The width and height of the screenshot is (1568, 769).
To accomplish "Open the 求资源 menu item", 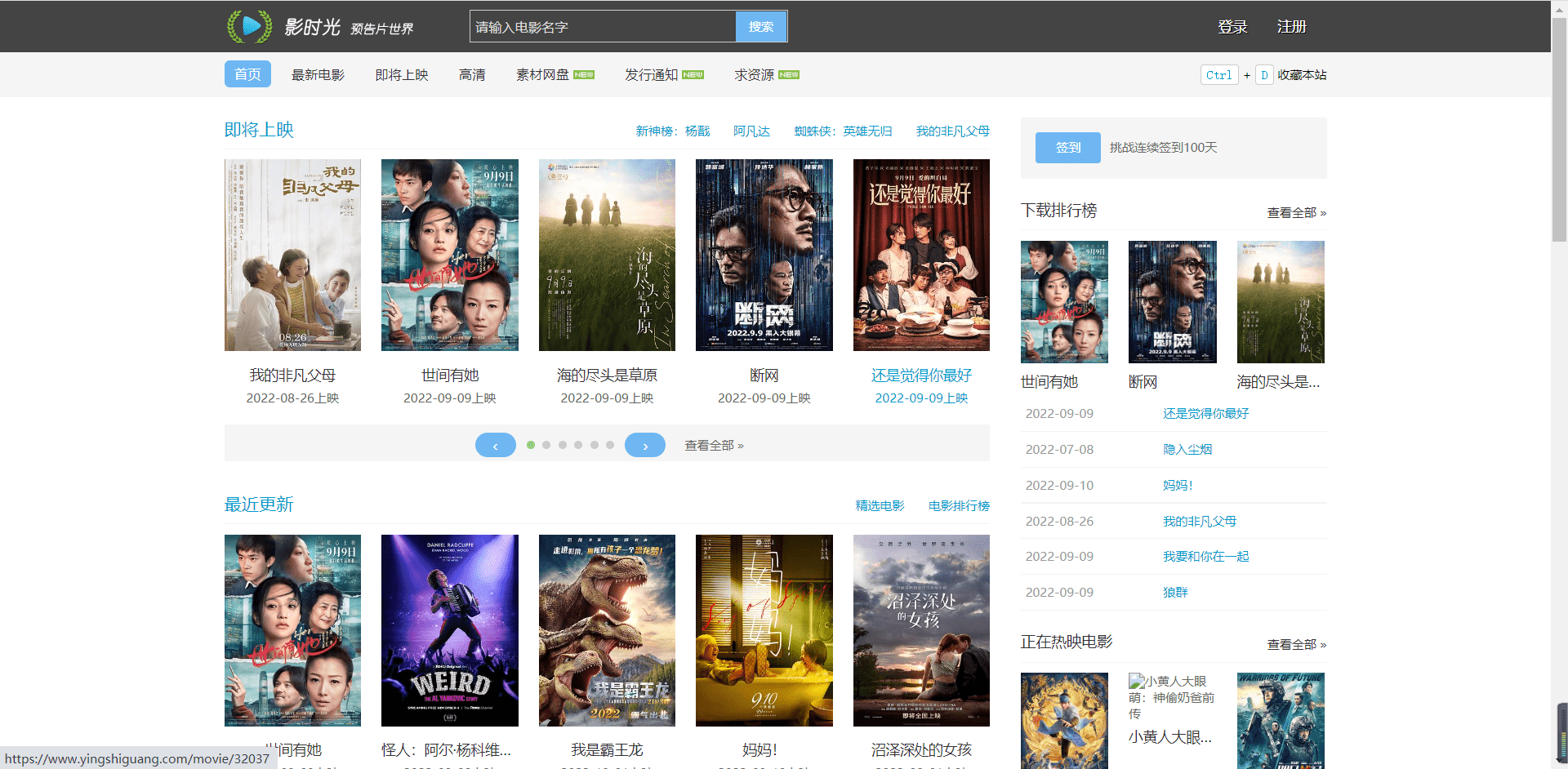I will (767, 74).
